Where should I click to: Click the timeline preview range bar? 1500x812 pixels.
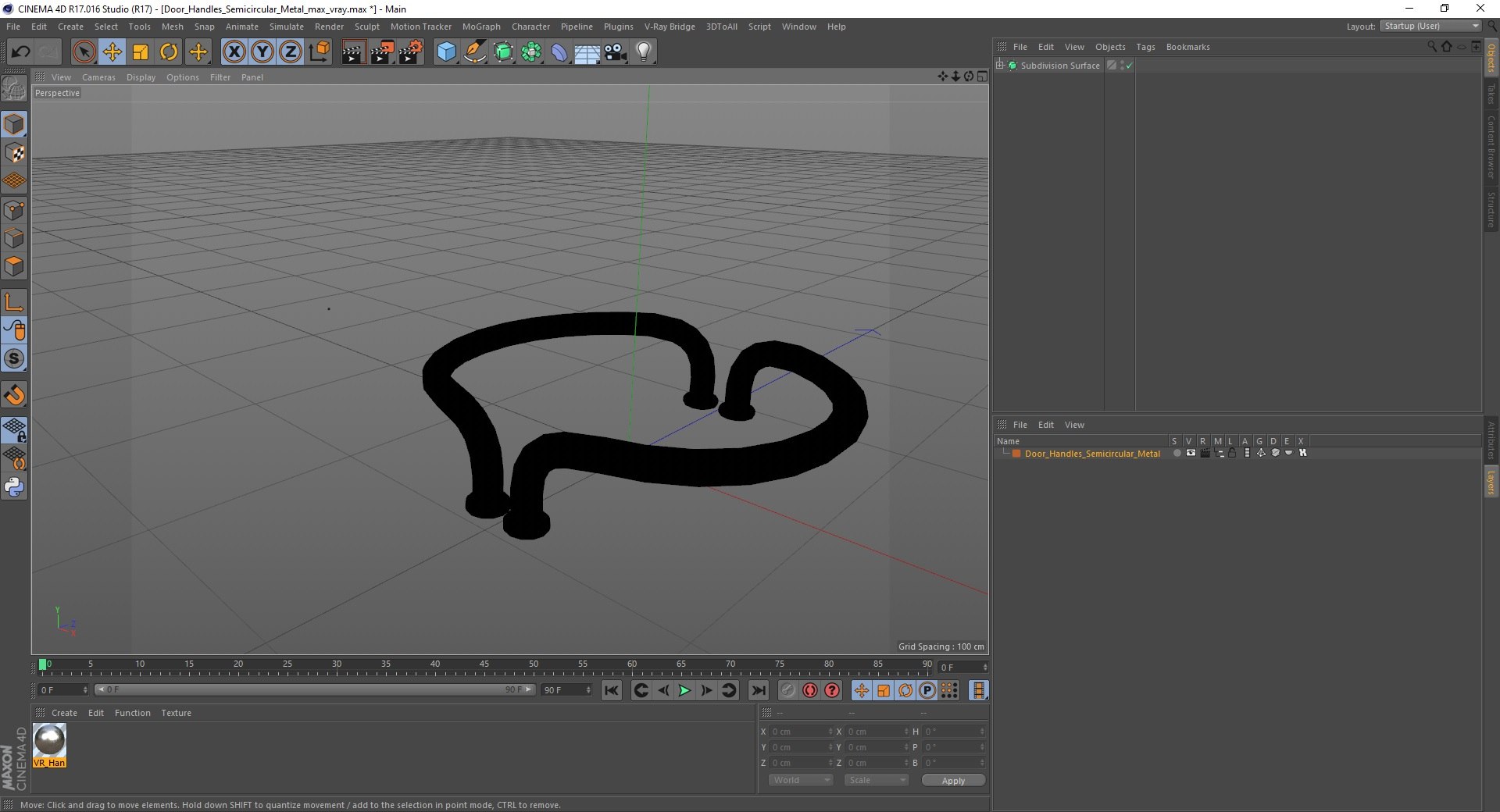315,689
